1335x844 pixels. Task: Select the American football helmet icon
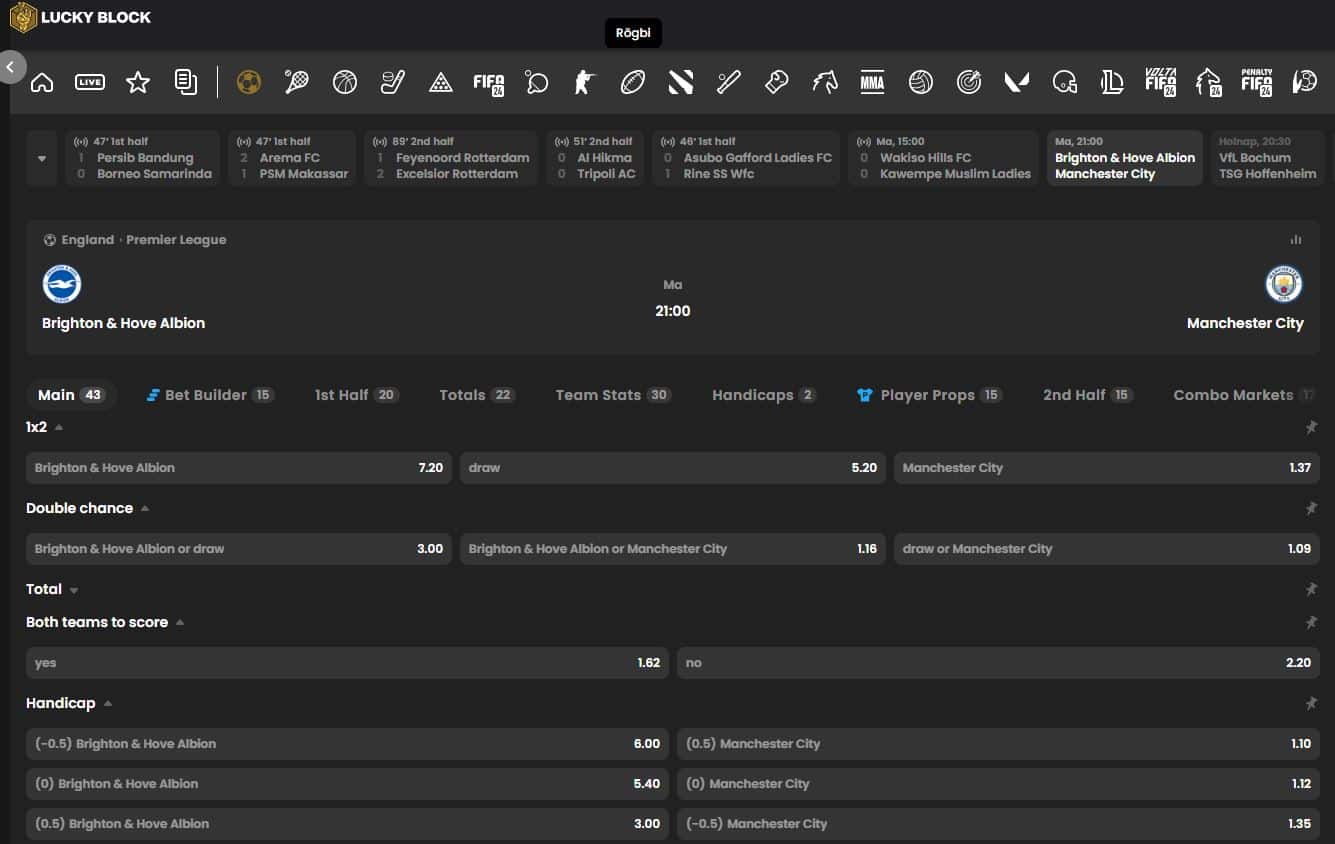click(1065, 82)
